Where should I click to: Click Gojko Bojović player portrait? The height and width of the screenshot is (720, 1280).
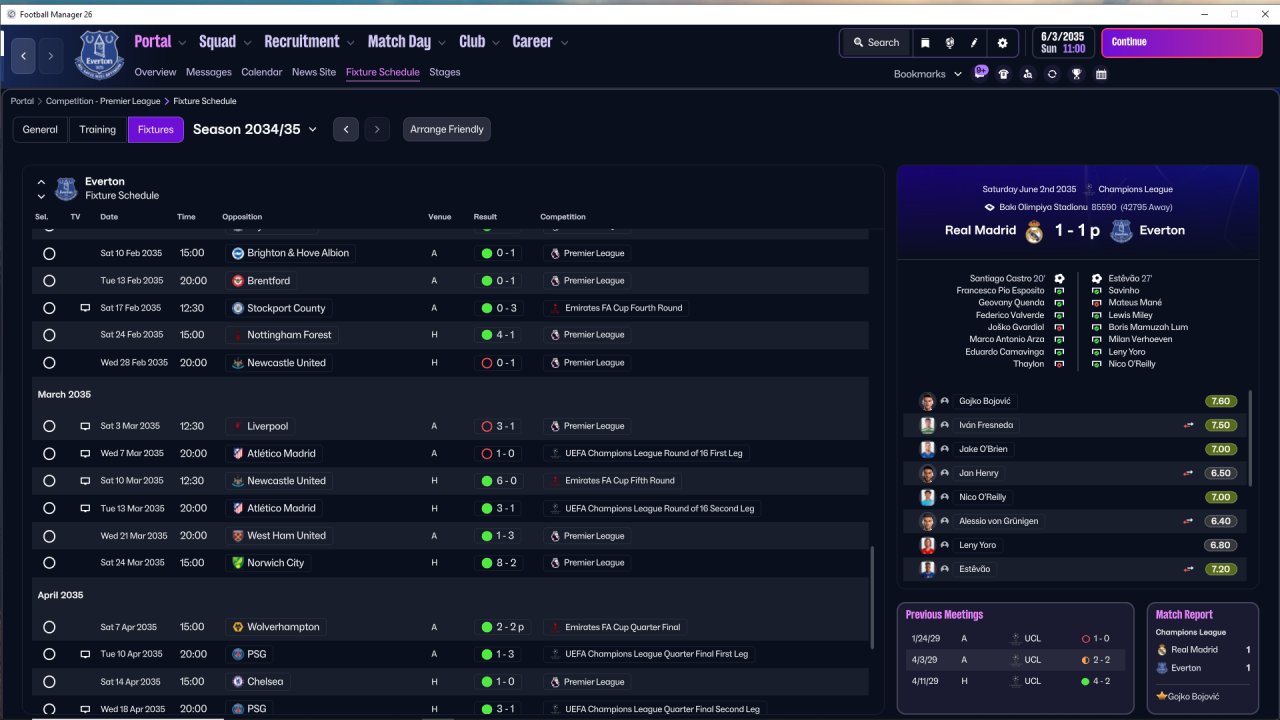coord(927,401)
